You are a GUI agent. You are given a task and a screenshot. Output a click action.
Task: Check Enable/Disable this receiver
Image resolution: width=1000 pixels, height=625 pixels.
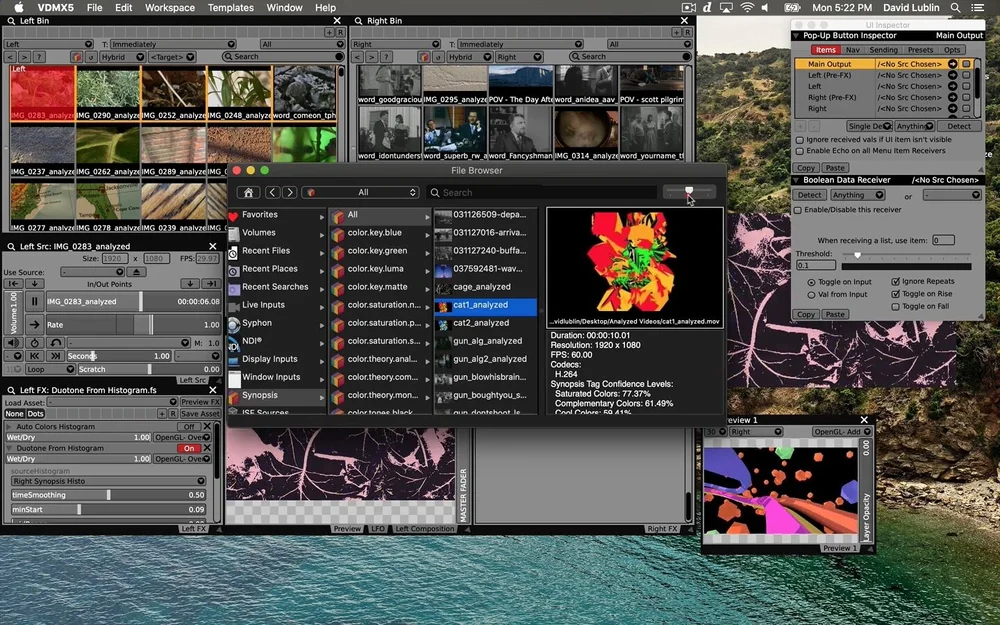click(798, 210)
